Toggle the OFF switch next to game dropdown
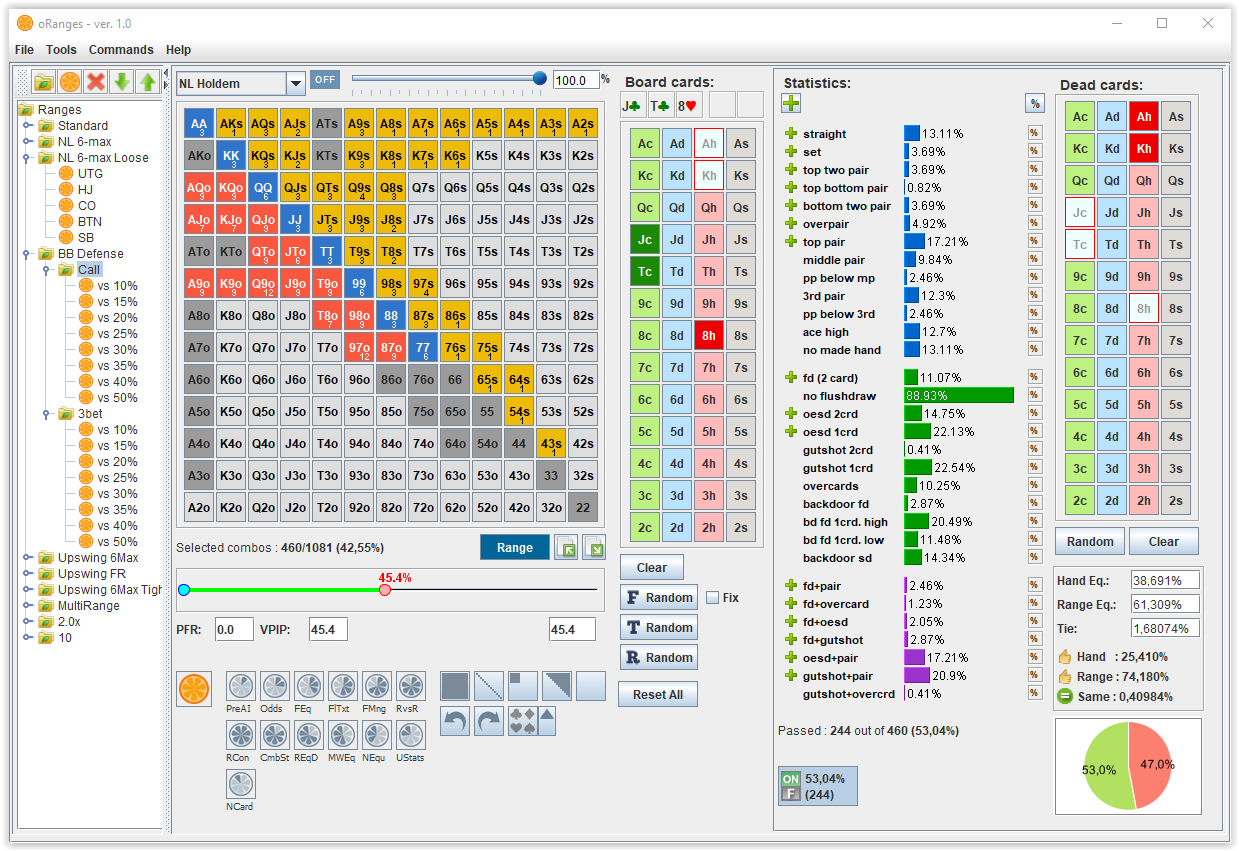Screen dimensions: 1239x851 [x=325, y=79]
